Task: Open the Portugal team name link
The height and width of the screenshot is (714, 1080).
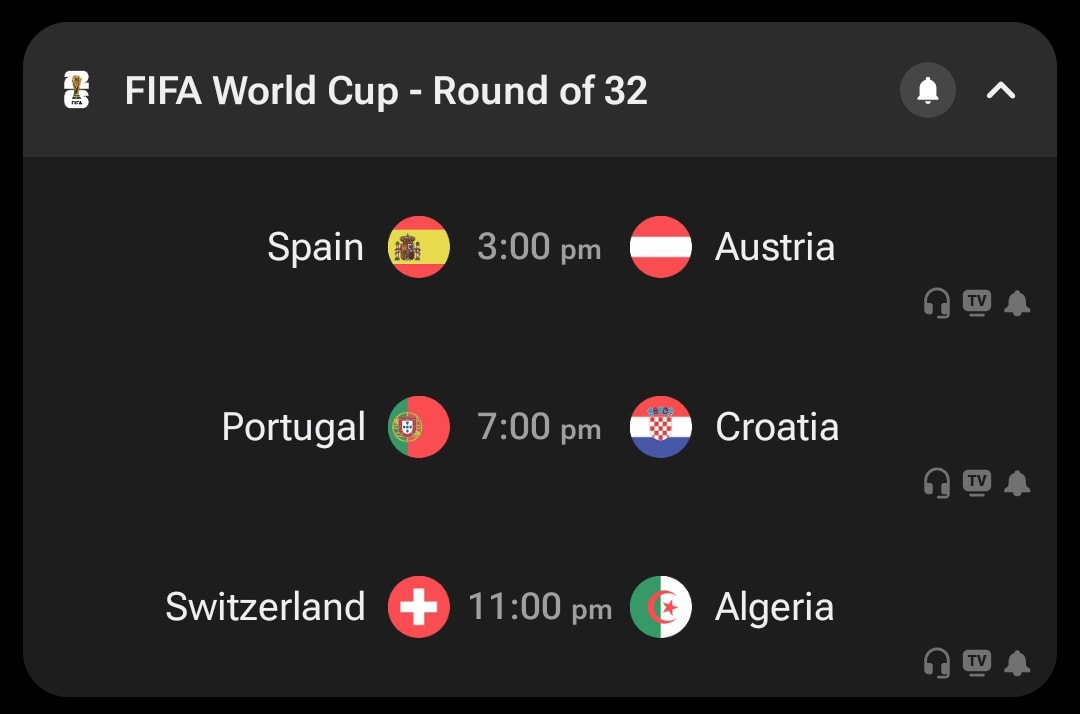Action: point(293,428)
